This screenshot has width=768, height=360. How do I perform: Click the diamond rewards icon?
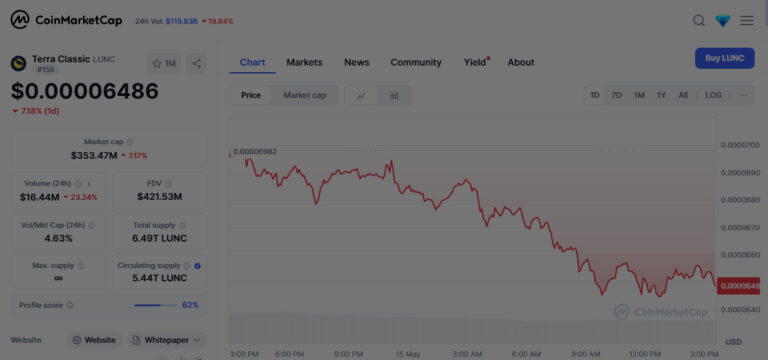pos(722,21)
